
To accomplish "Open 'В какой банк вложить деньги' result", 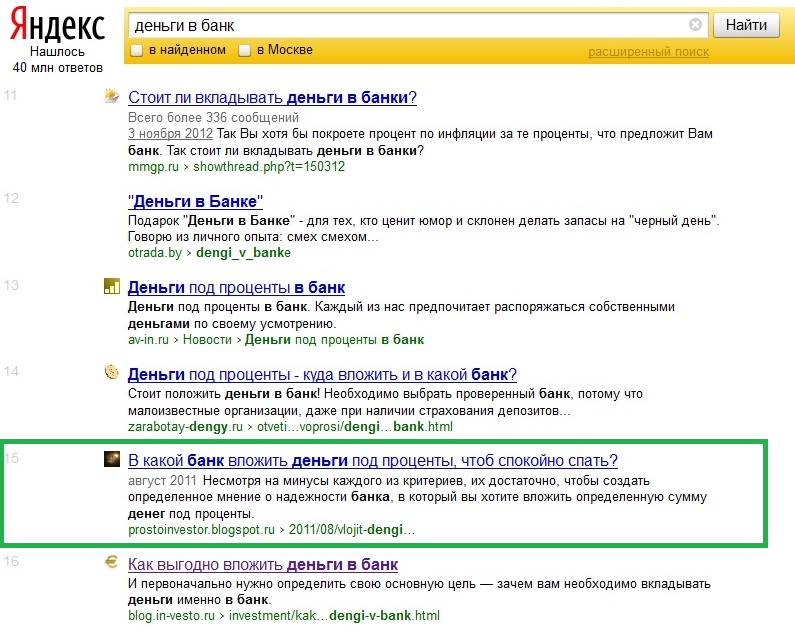I will [x=373, y=461].
